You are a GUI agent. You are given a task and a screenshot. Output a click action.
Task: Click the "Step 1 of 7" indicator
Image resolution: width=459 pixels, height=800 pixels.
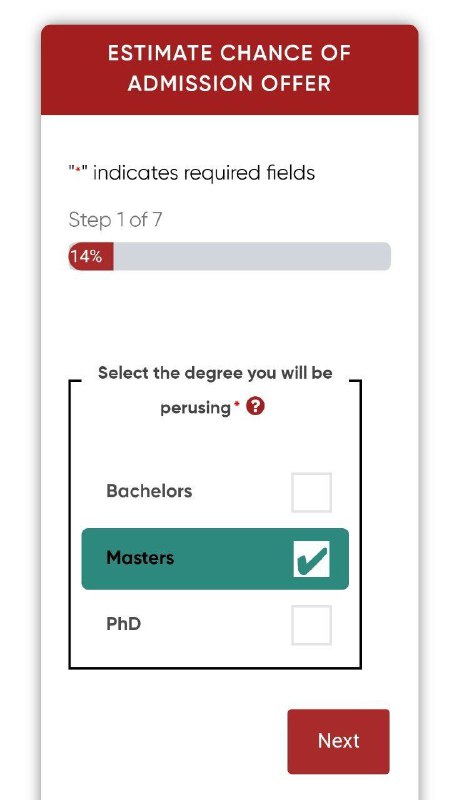click(x=115, y=220)
